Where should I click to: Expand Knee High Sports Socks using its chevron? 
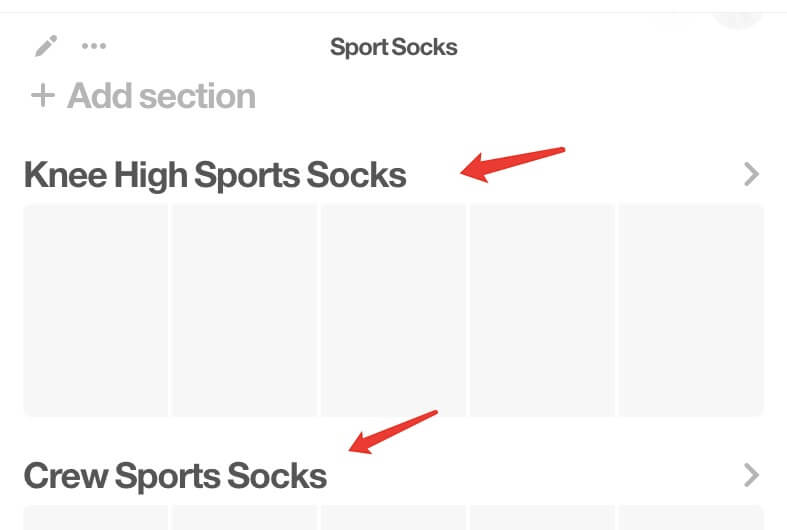(x=752, y=175)
